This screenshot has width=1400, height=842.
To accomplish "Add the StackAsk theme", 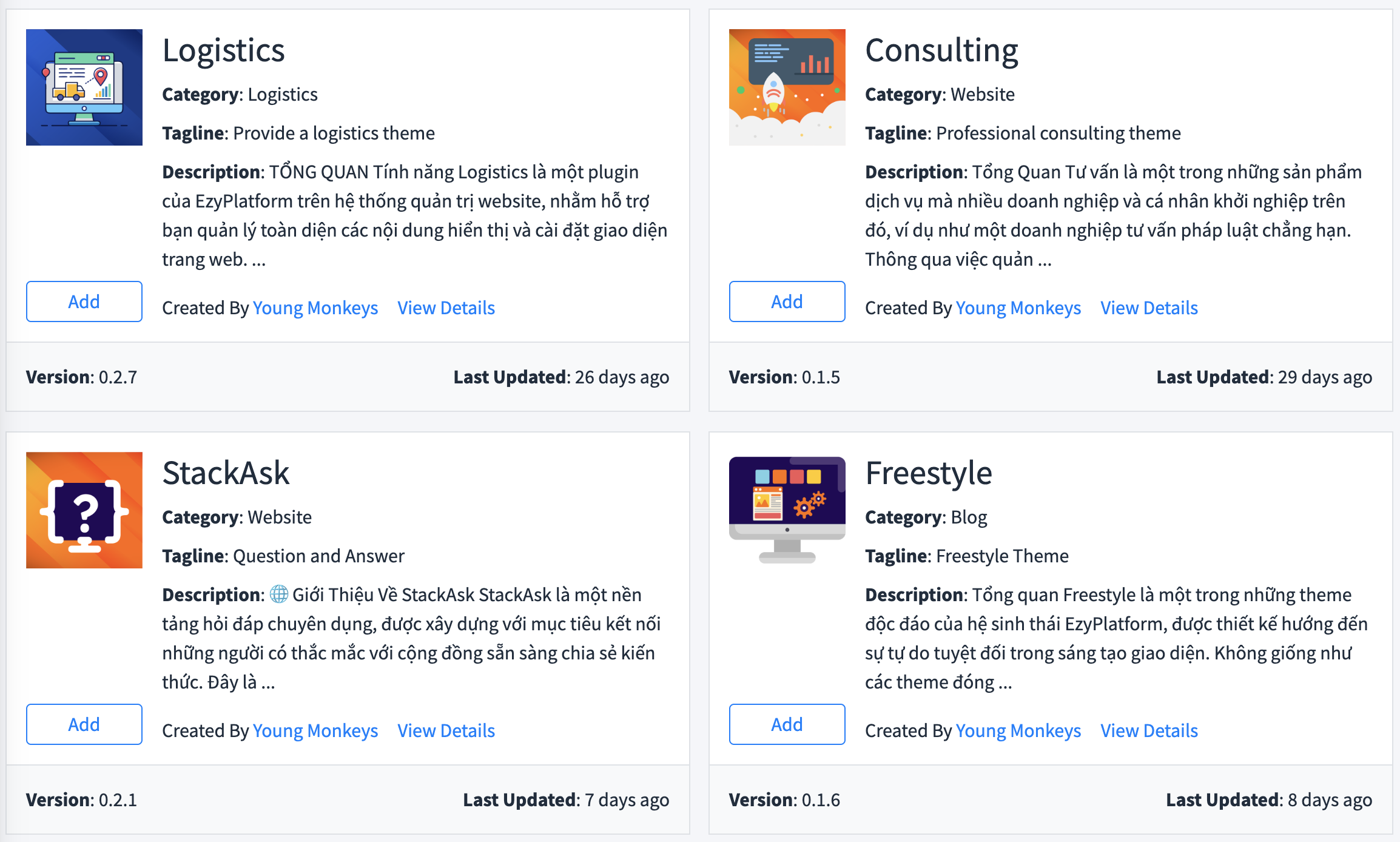I will (x=84, y=724).
